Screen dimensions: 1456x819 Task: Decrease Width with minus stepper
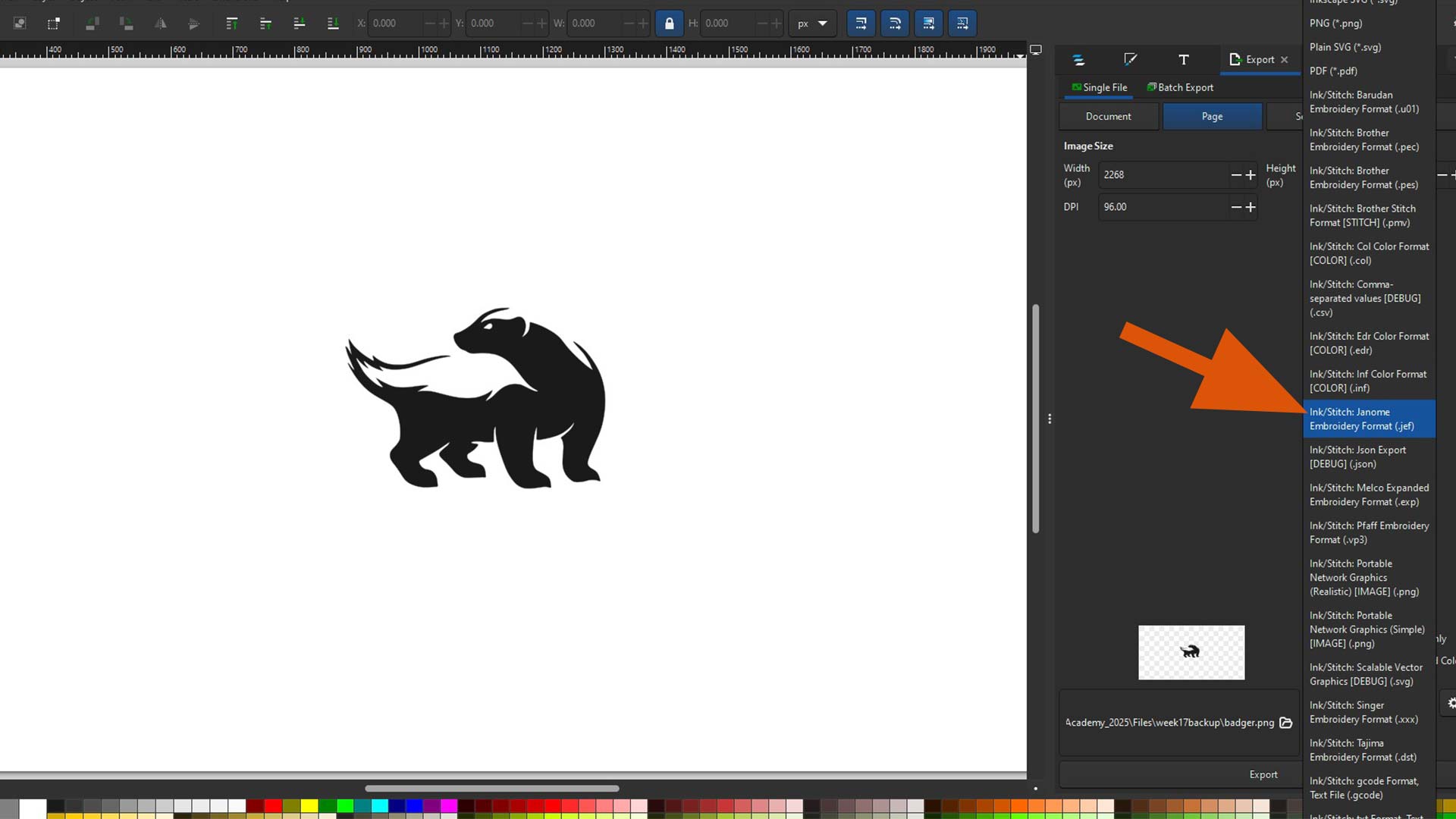[x=1236, y=174]
